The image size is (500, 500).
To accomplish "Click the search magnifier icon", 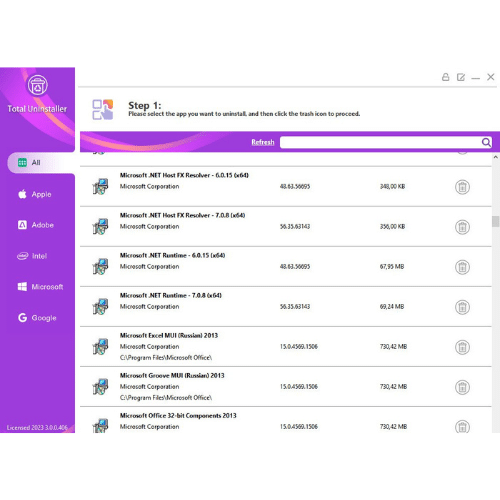I will [486, 142].
